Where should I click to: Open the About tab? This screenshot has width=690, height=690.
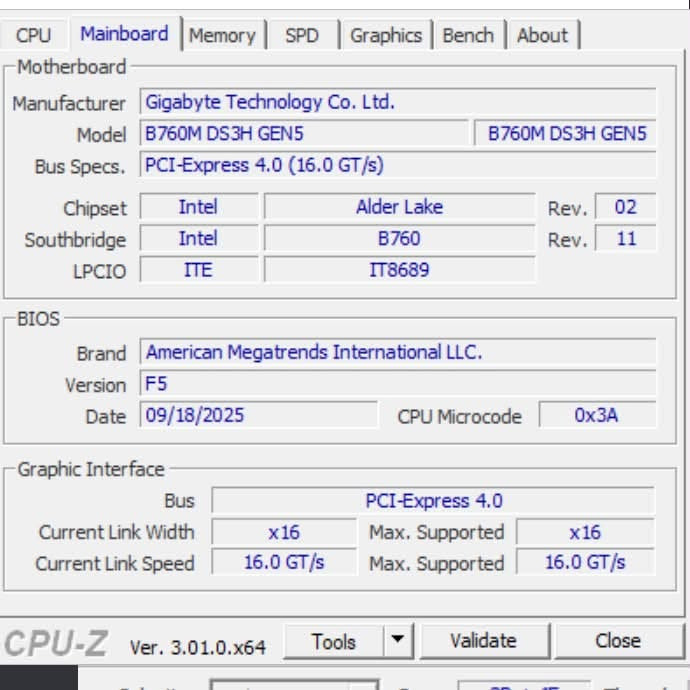coord(542,35)
